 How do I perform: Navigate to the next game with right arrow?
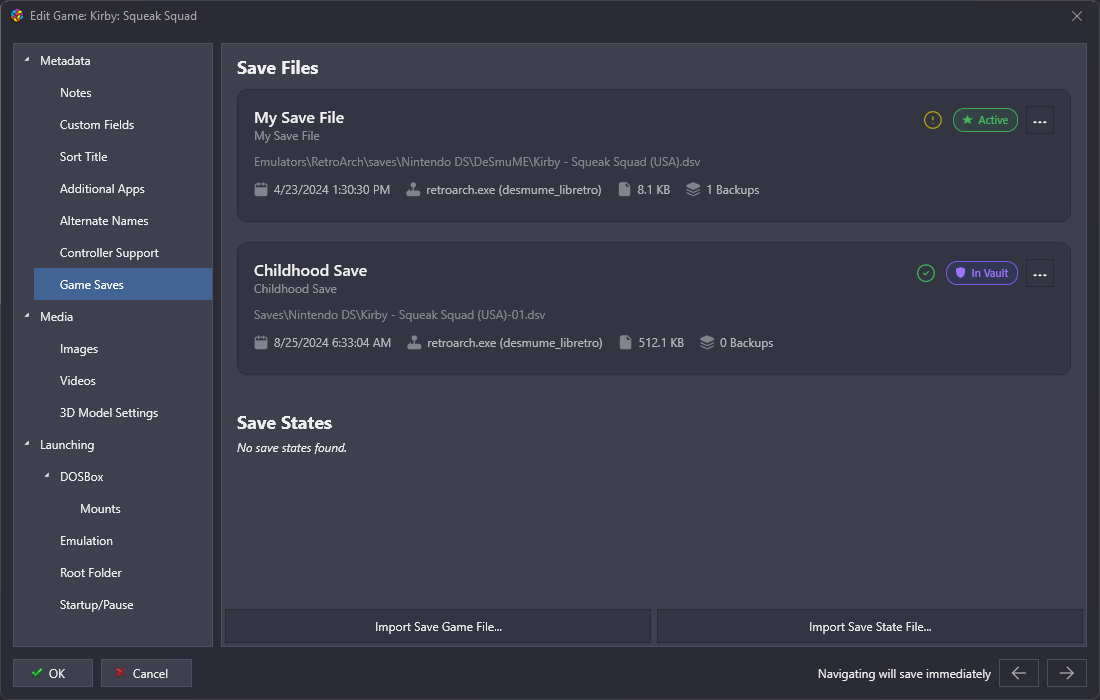(1066, 673)
